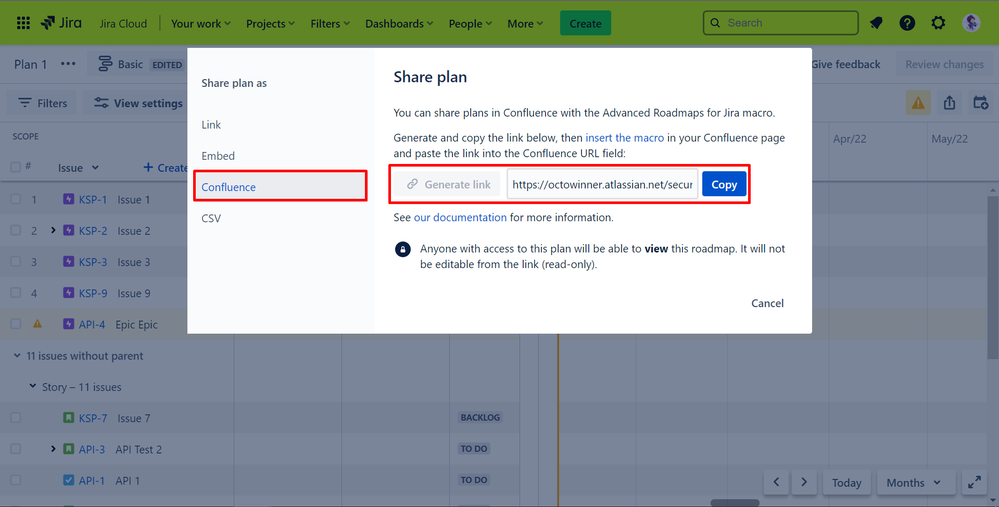The image size is (999, 507).
Task: Open the notifications bell icon
Action: [876, 23]
